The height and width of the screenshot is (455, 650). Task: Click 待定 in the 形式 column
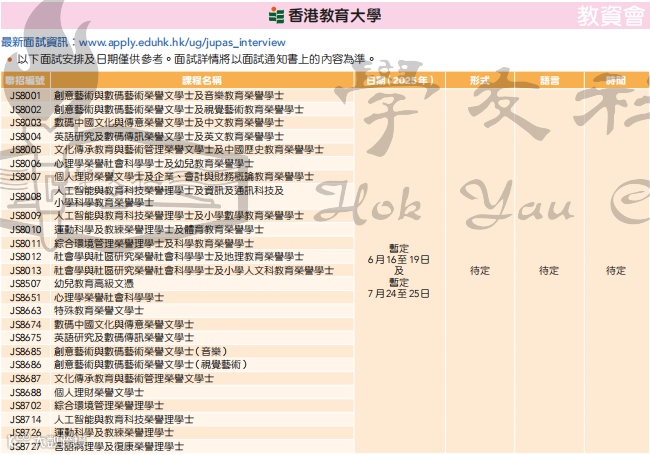click(x=480, y=271)
